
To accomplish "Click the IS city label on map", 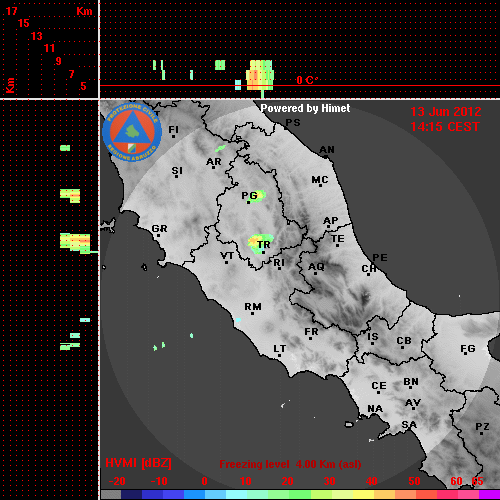I will coord(373,337).
